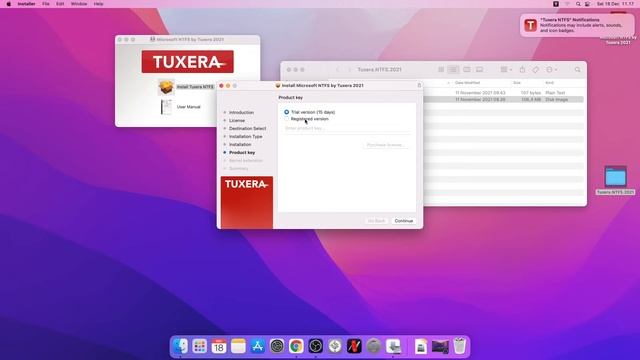
Task: Open Launchpad from the Dock
Action: [x=200, y=346]
